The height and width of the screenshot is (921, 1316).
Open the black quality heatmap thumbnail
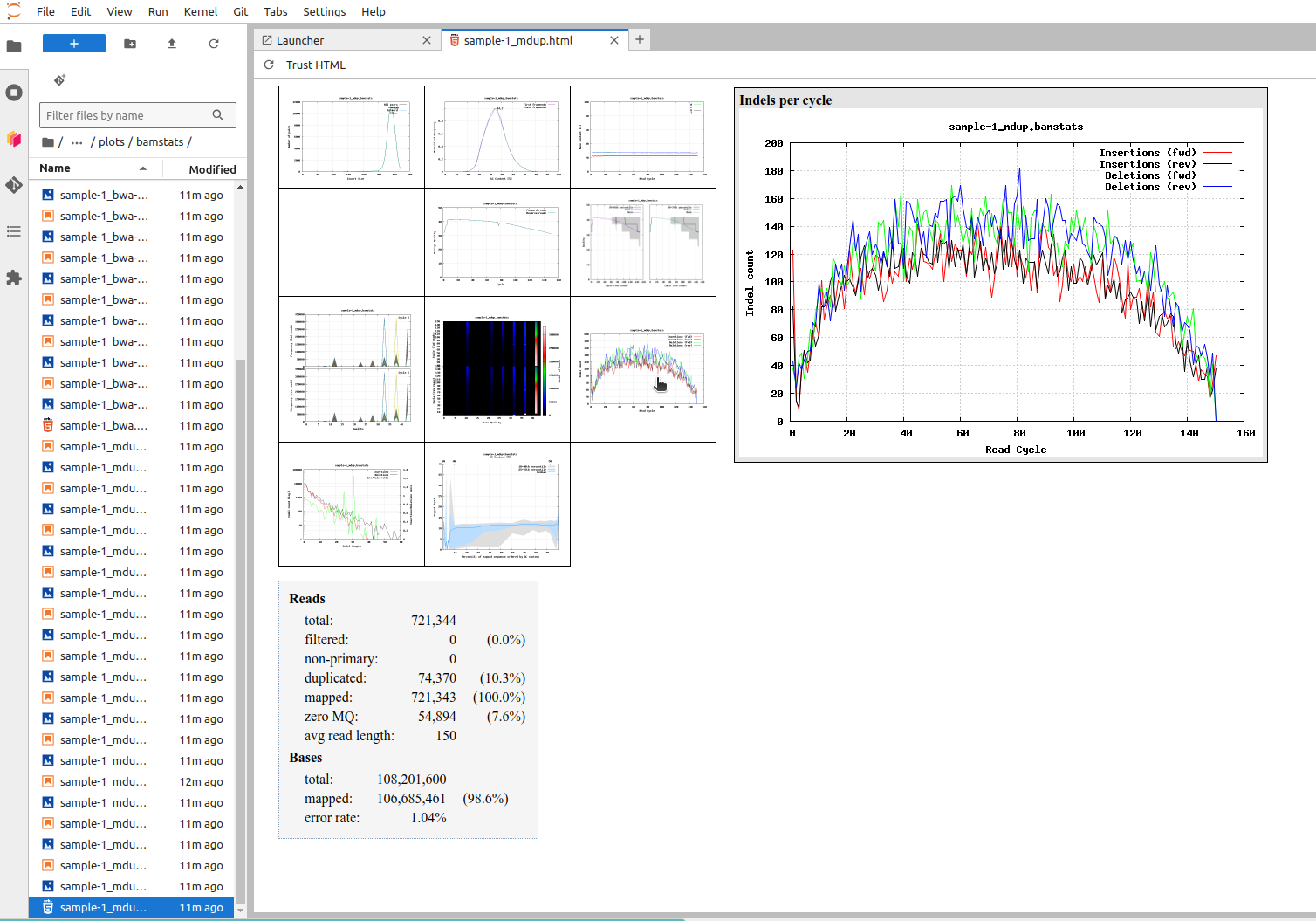tap(497, 369)
